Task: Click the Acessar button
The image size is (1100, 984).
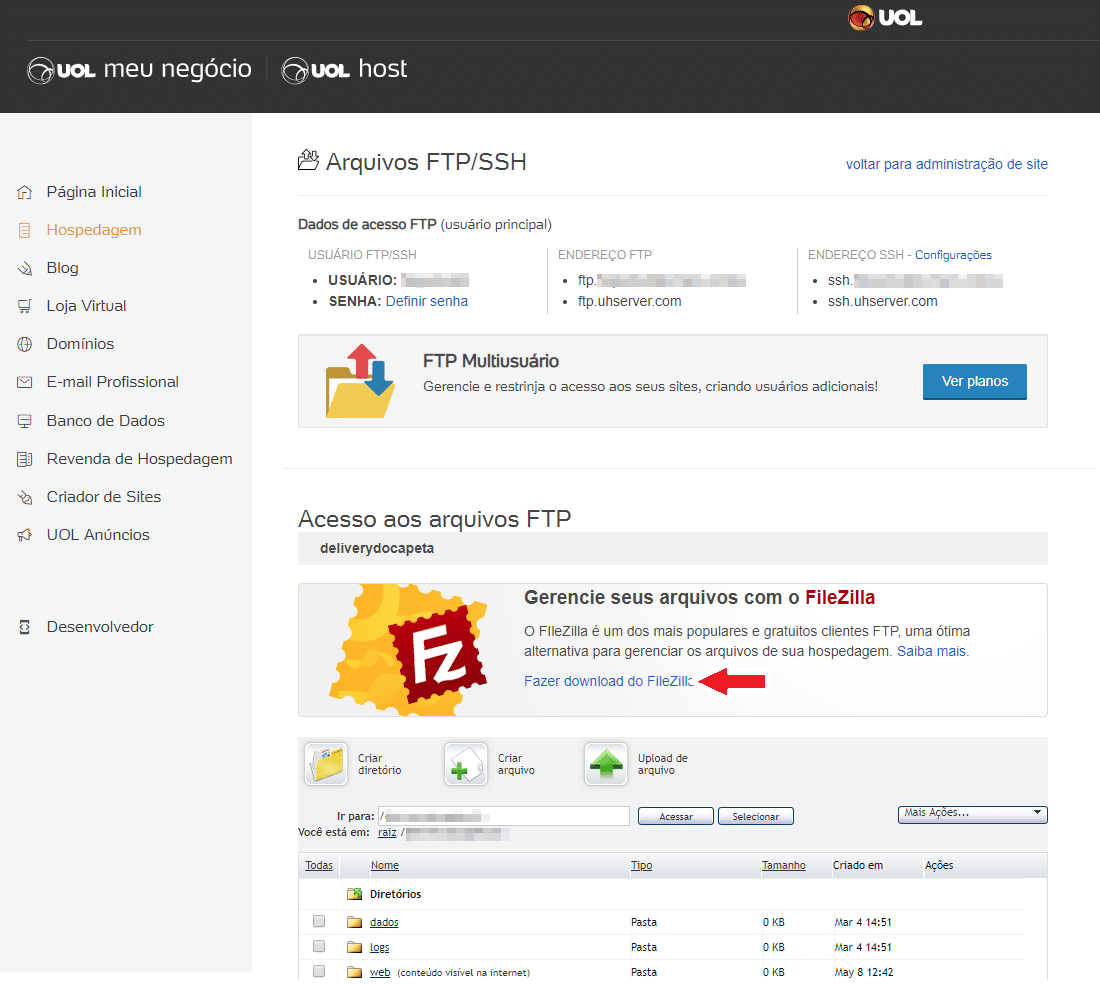Action: coord(676,816)
